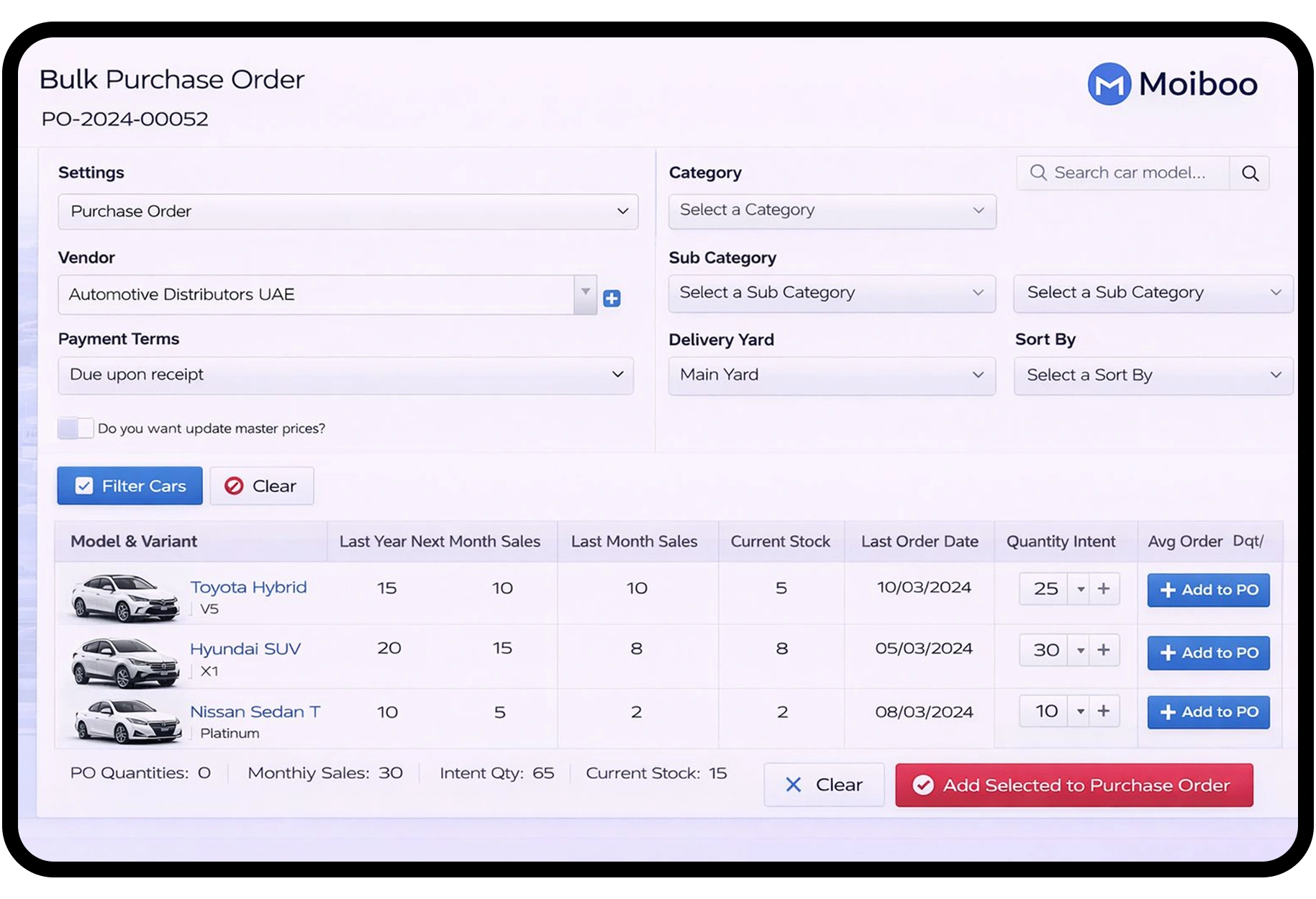Click the search magnifier button

[x=1250, y=173]
